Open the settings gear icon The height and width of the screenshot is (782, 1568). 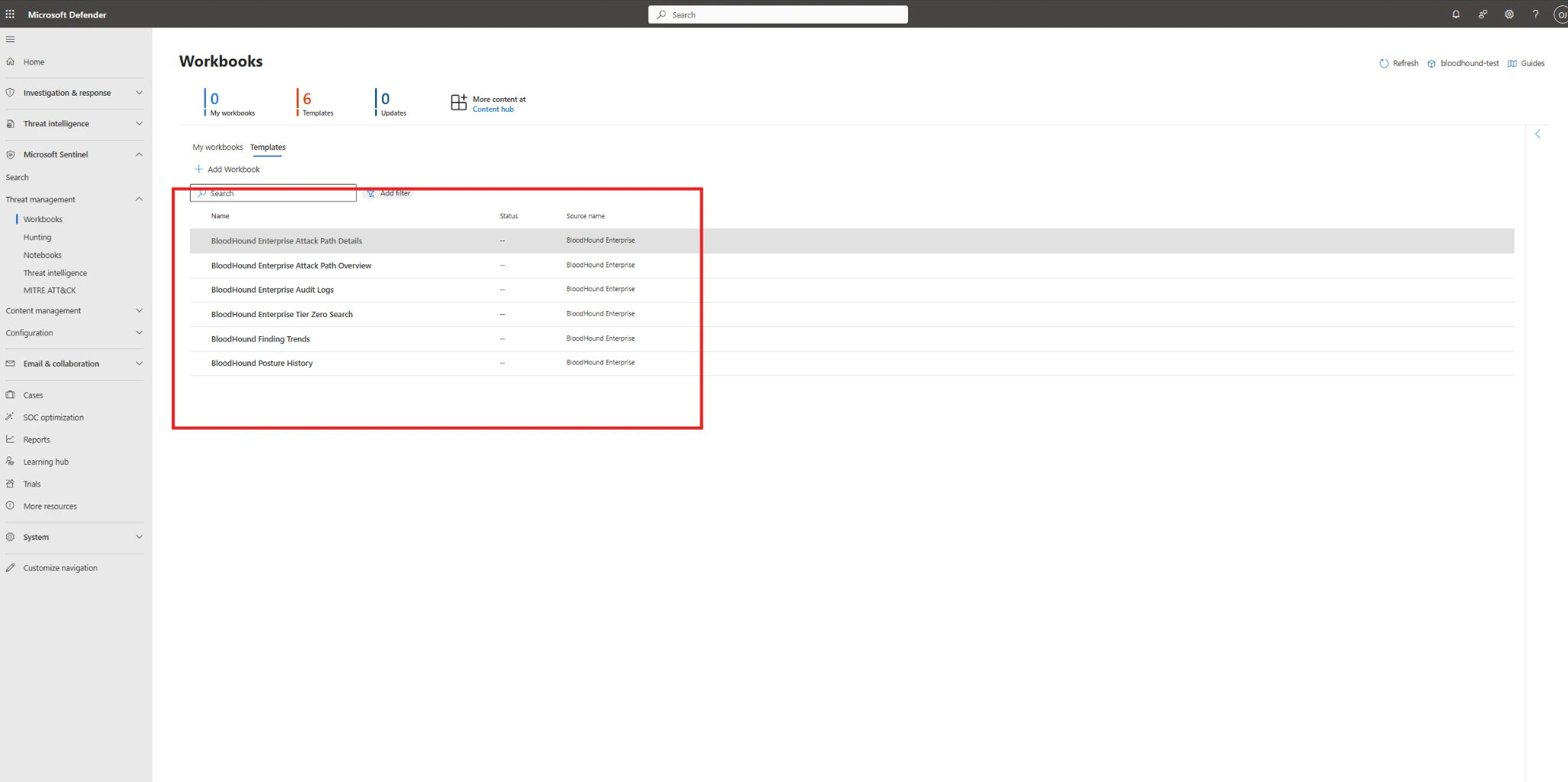1509,14
